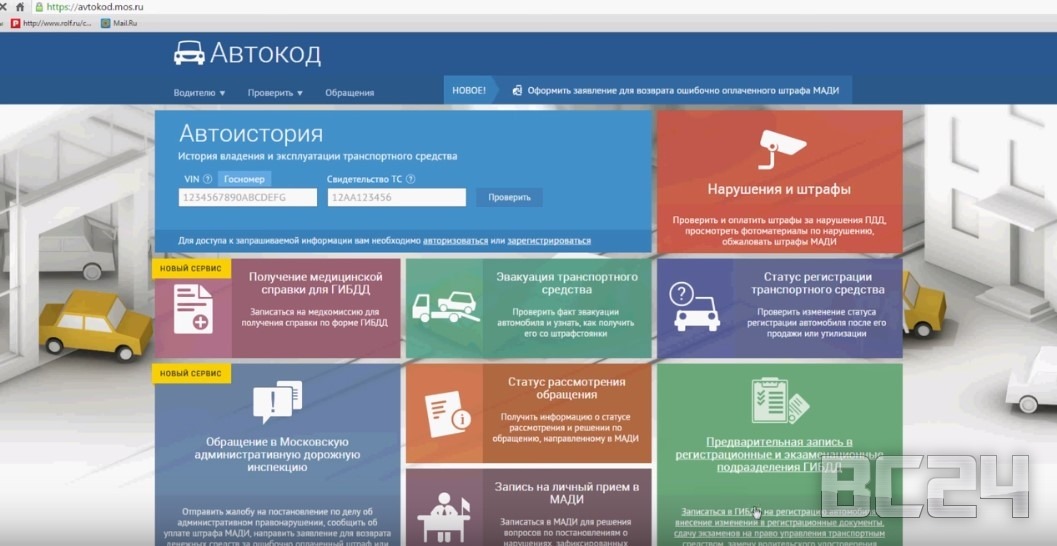The image size is (1057, 546).
Task: Expand the Проверить dropdown menu
Action: 275,93
